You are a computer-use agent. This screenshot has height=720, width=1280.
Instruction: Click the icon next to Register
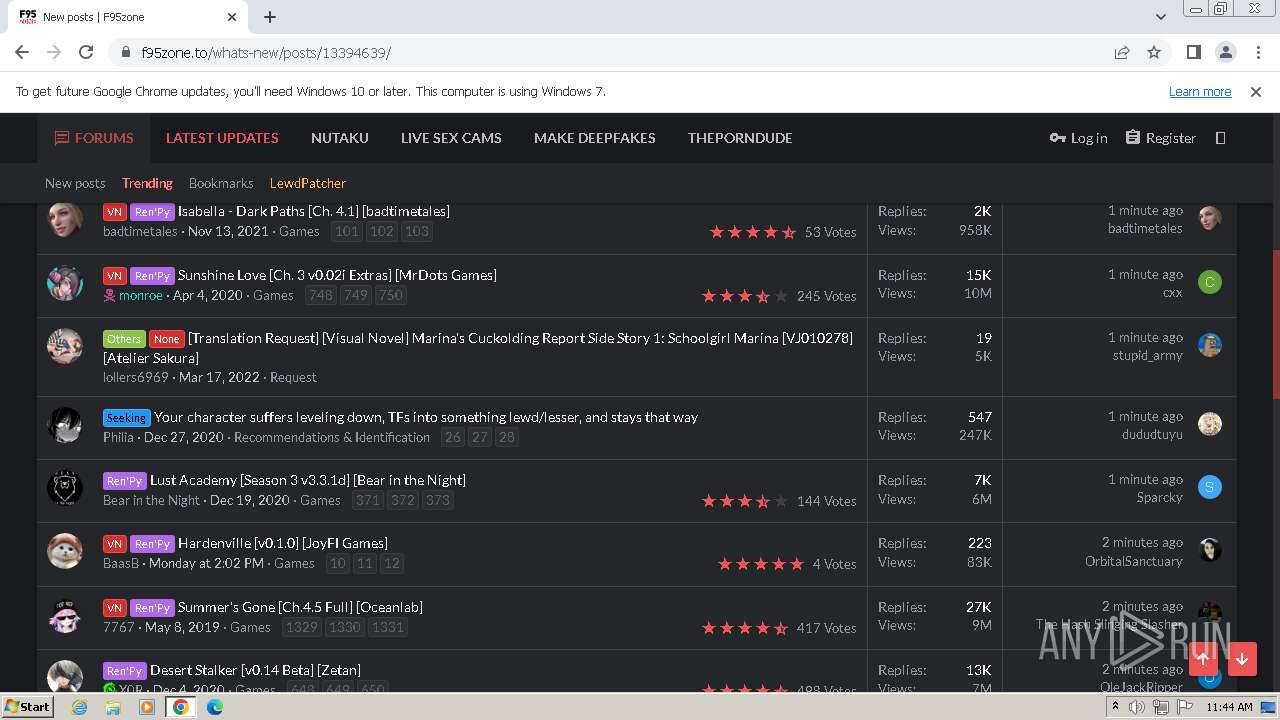pyautogui.click(x=1220, y=138)
